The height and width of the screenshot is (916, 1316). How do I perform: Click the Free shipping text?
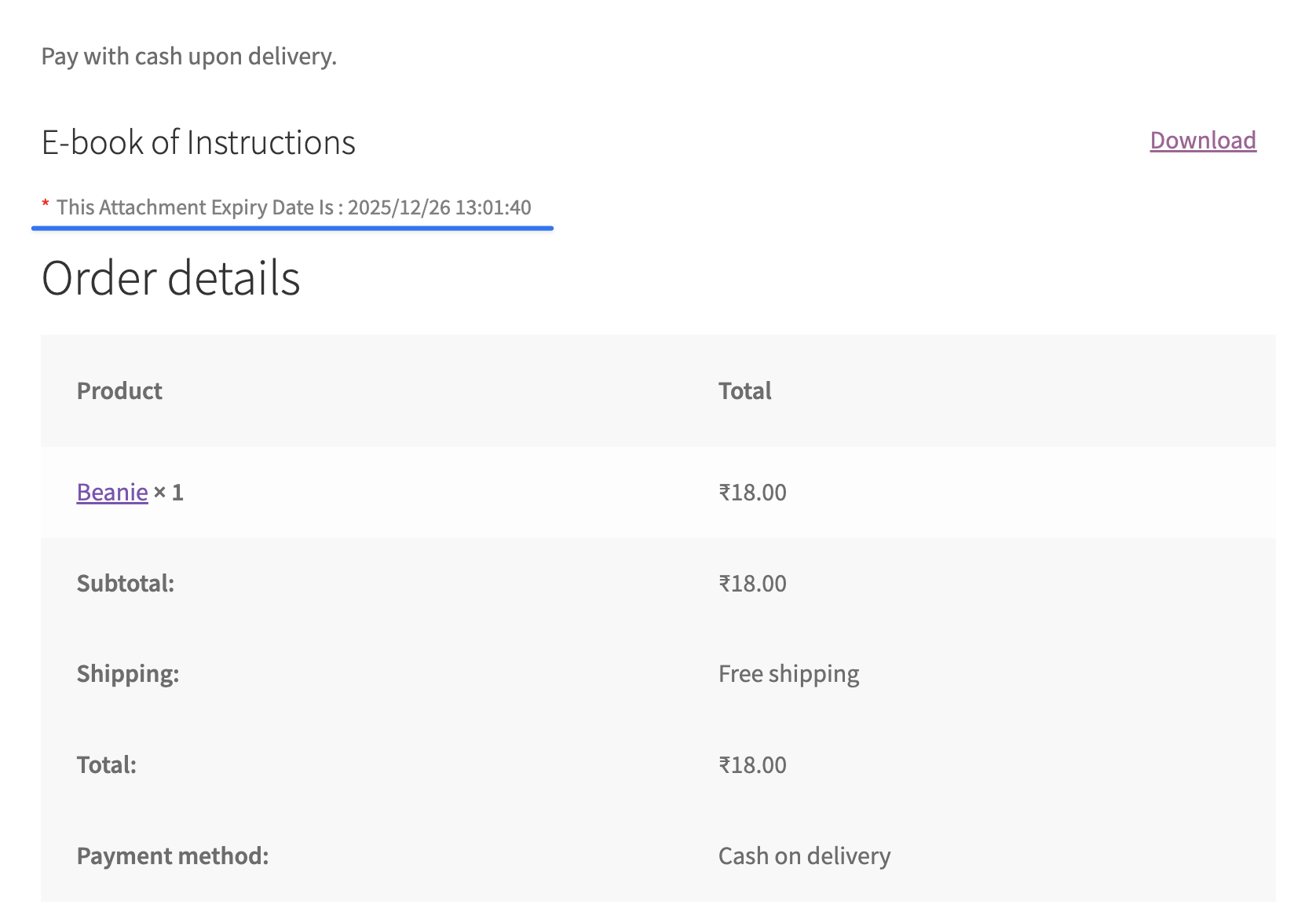coord(788,674)
